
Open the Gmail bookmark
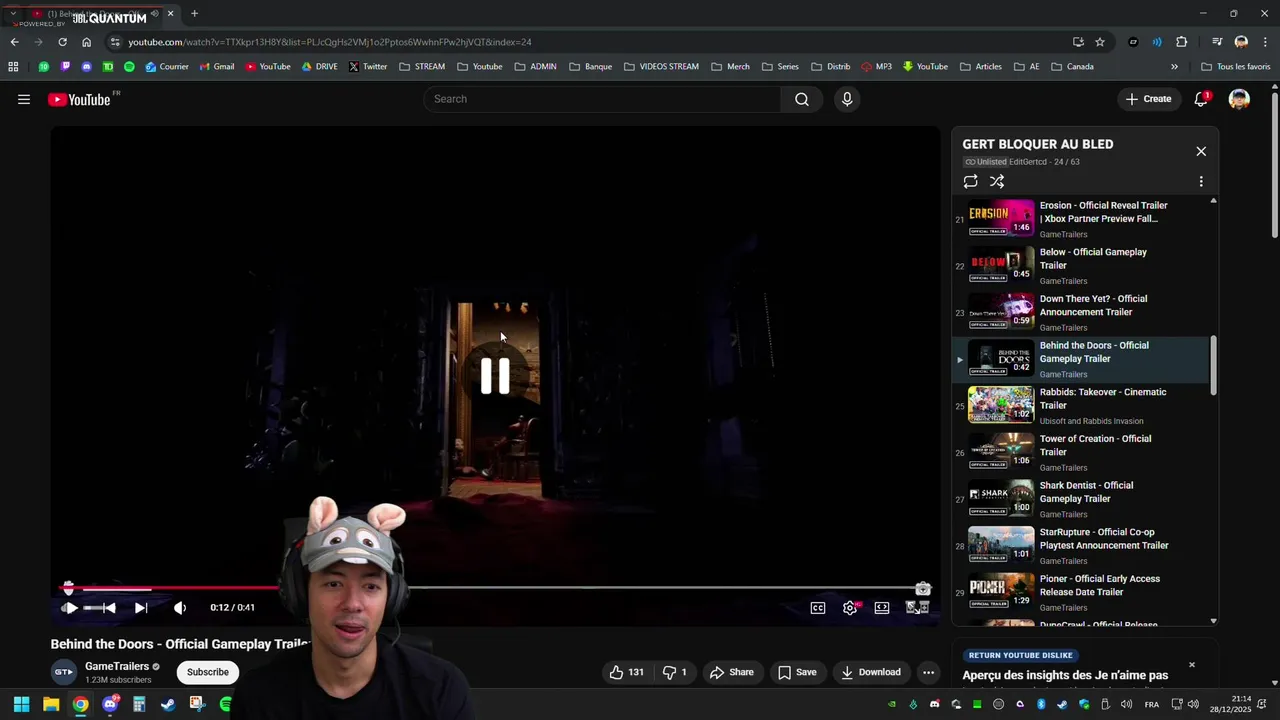217,67
